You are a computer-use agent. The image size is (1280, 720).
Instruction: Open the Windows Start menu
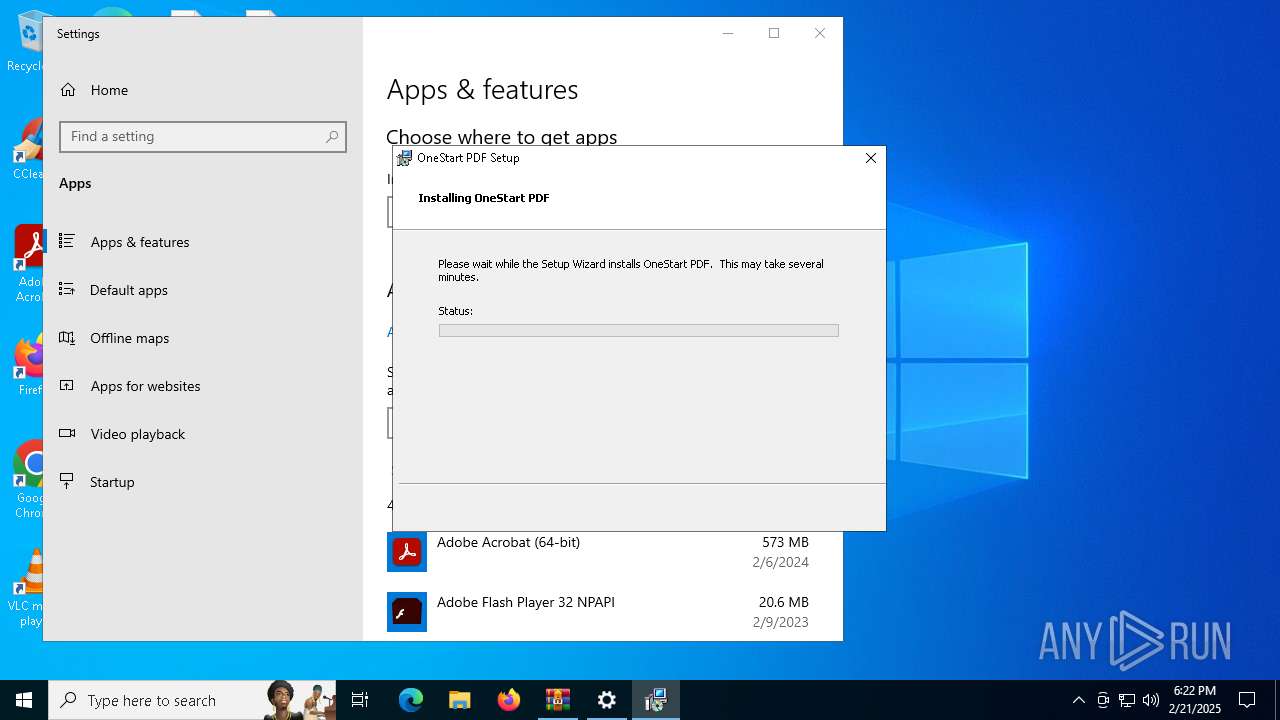(x=24, y=700)
